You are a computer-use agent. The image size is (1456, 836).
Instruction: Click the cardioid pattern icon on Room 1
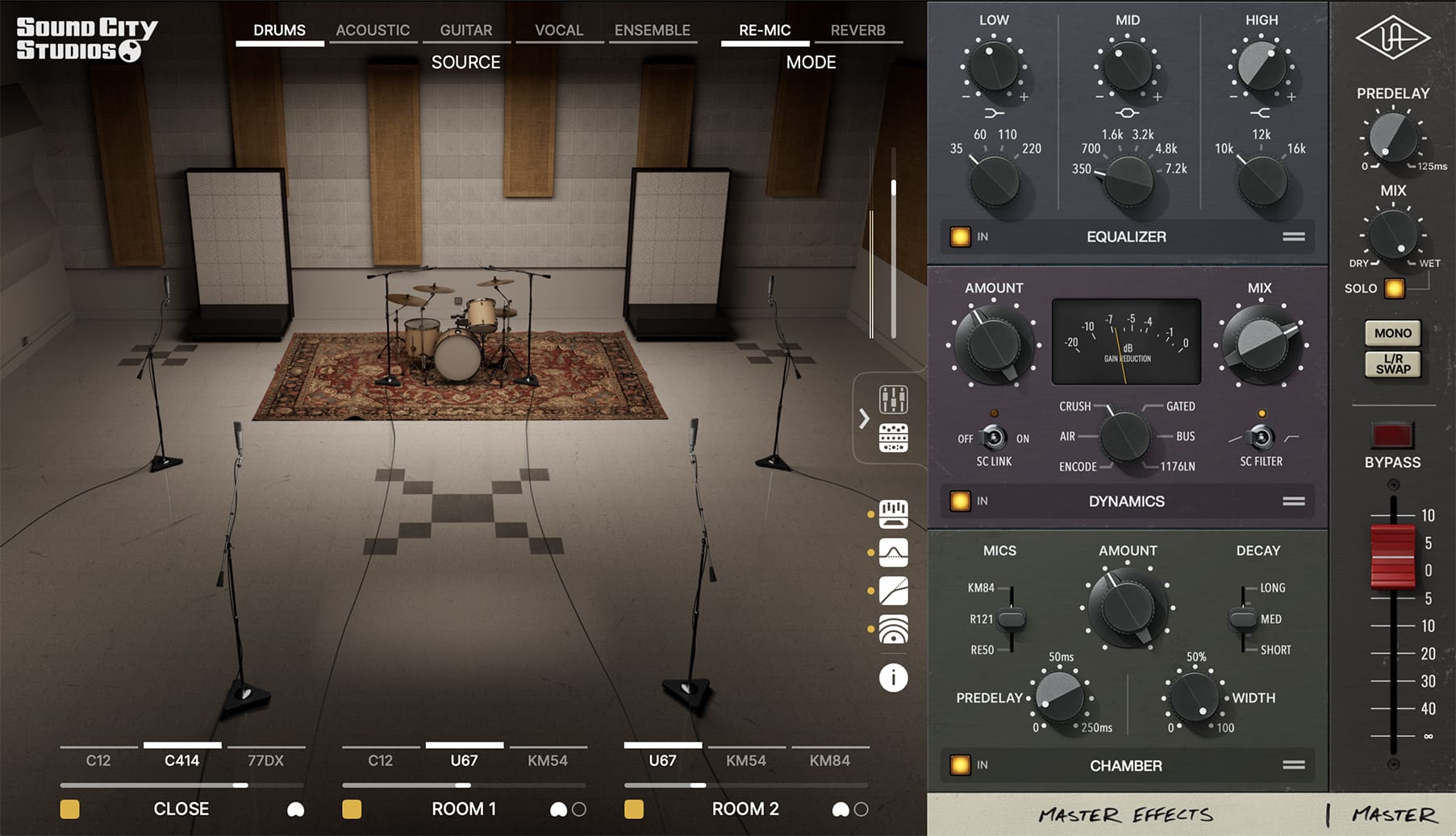point(560,809)
